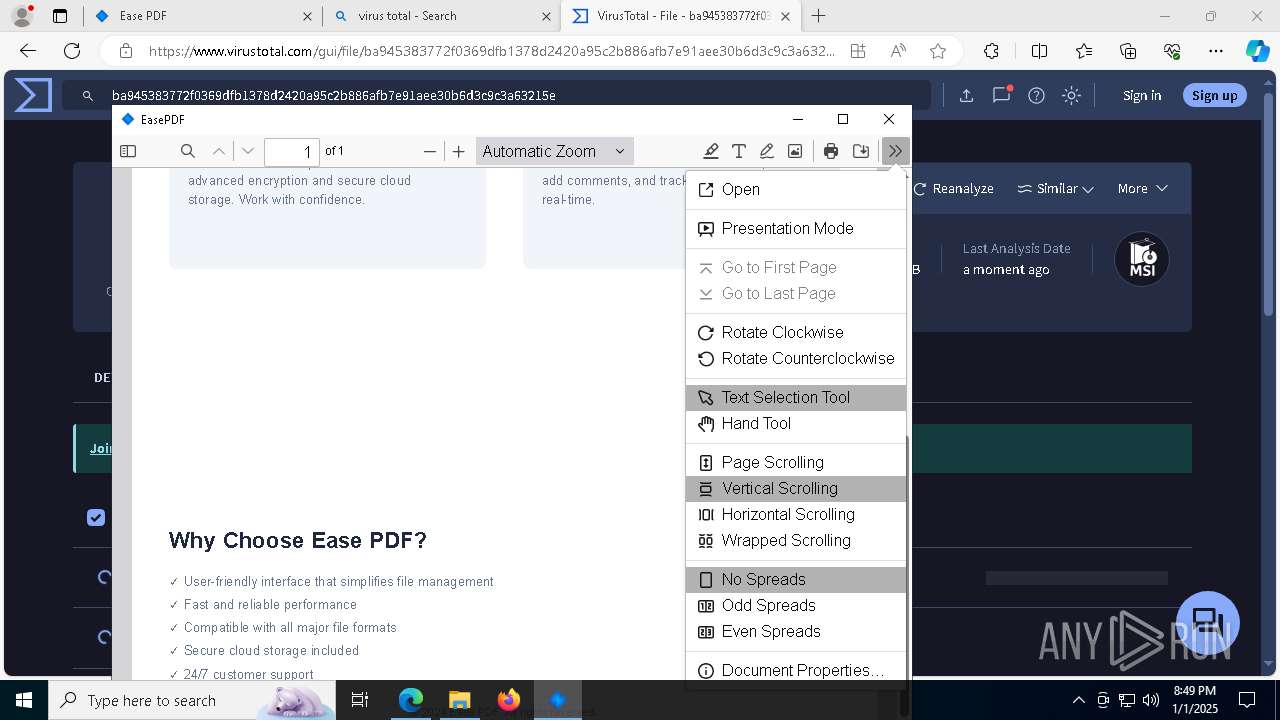The image size is (1280, 720).
Task: Rotate the page Counterclockwise
Action: tap(796, 358)
